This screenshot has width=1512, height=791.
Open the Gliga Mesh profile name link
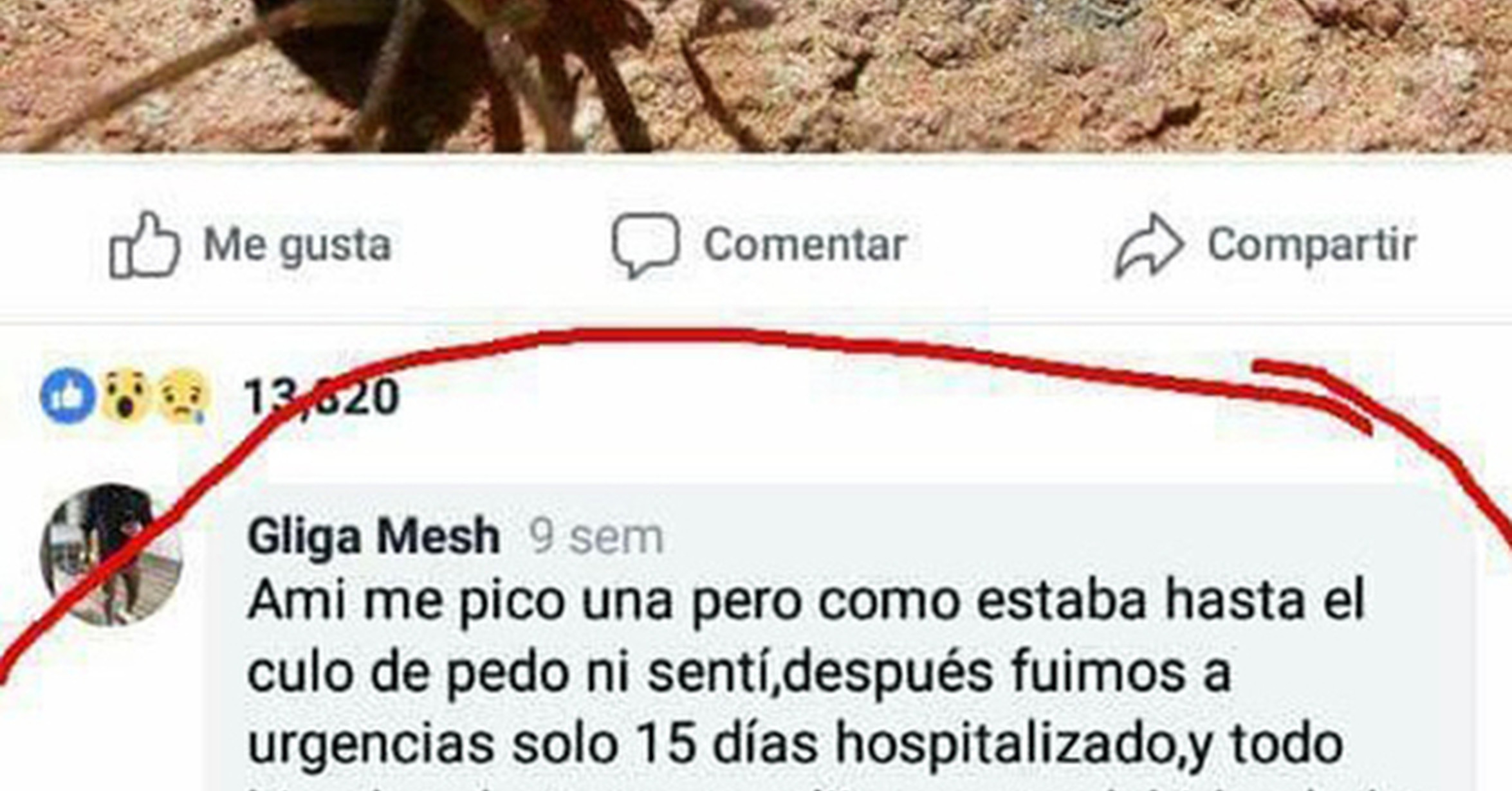click(x=374, y=536)
